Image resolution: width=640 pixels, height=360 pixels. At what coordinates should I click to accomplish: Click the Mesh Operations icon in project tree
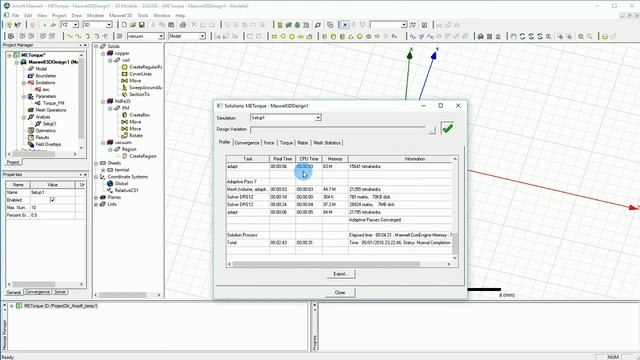pyautogui.click(x=31, y=110)
